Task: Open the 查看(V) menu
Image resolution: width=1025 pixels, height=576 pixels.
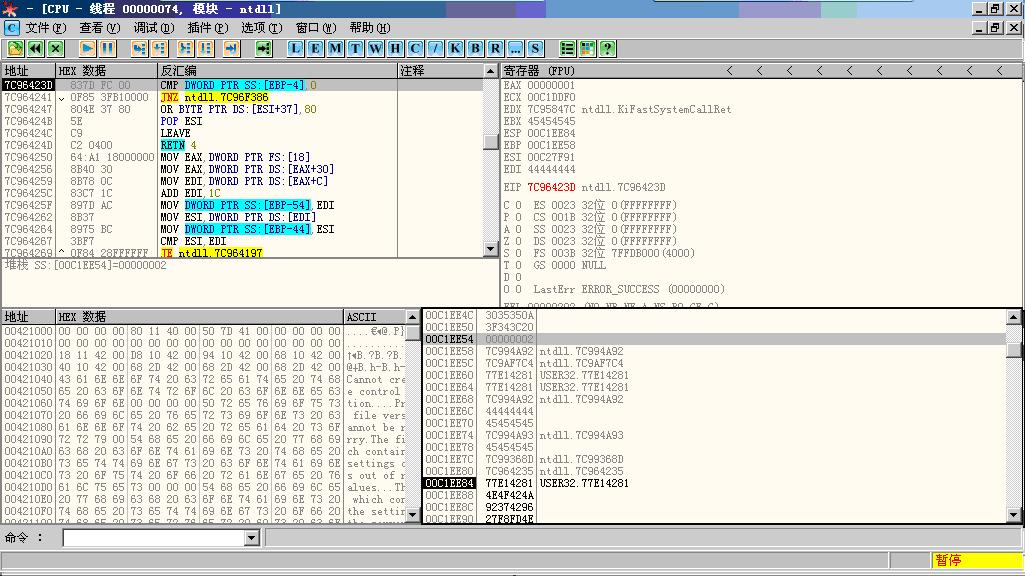Action: (100, 27)
